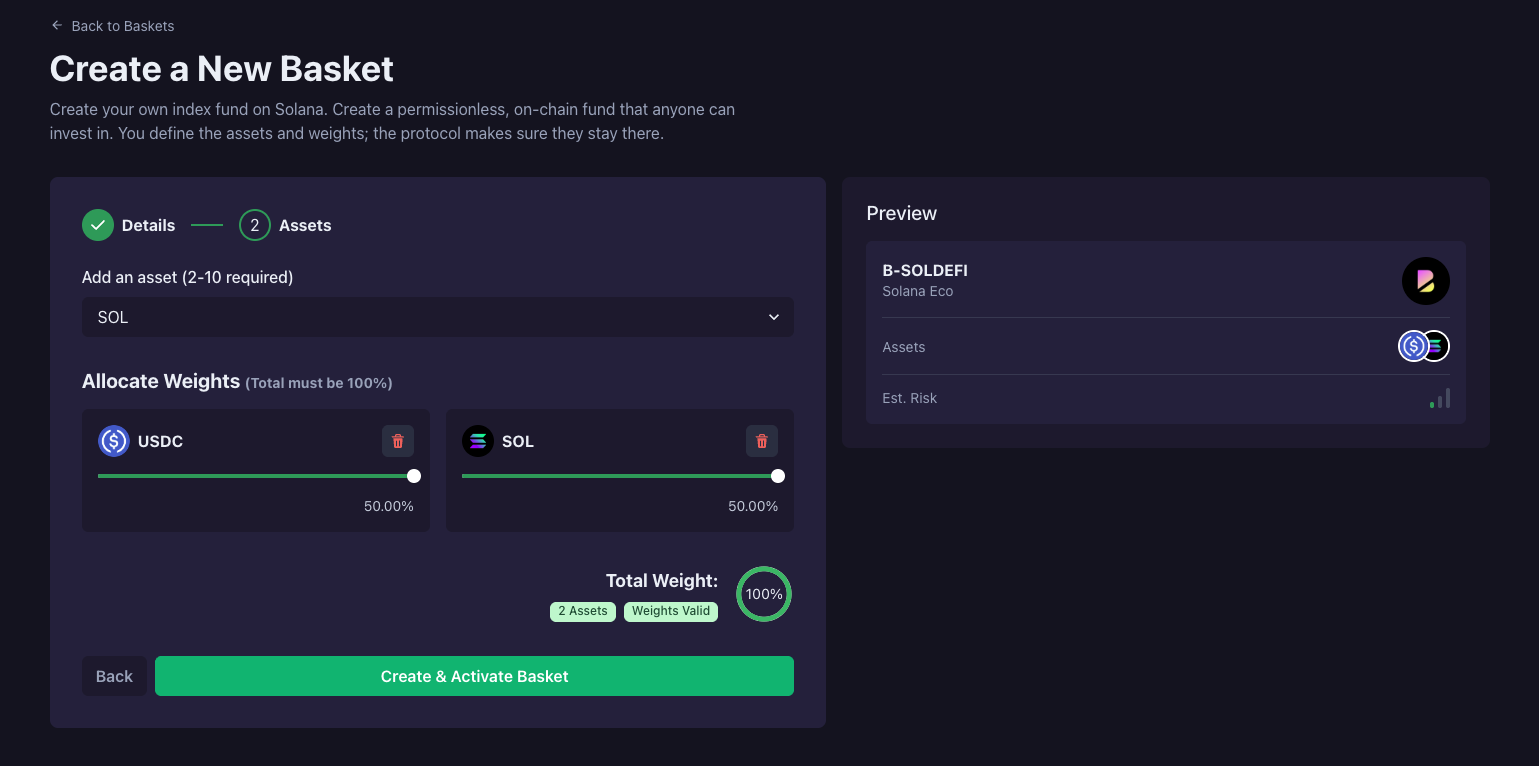Click the dropdown chevron next to SOL
This screenshot has width=1539, height=766.
(773, 317)
